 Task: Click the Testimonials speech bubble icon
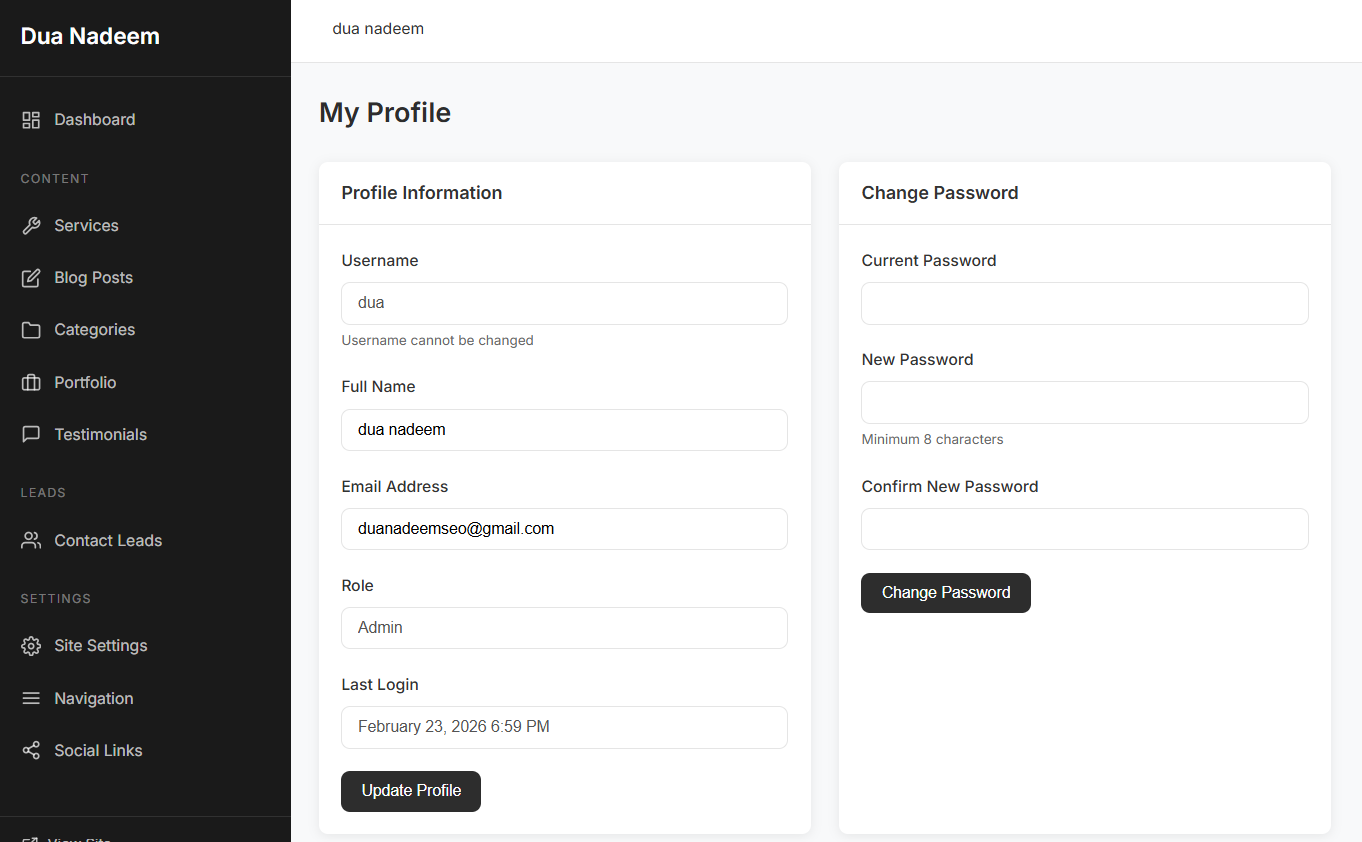[31, 435]
